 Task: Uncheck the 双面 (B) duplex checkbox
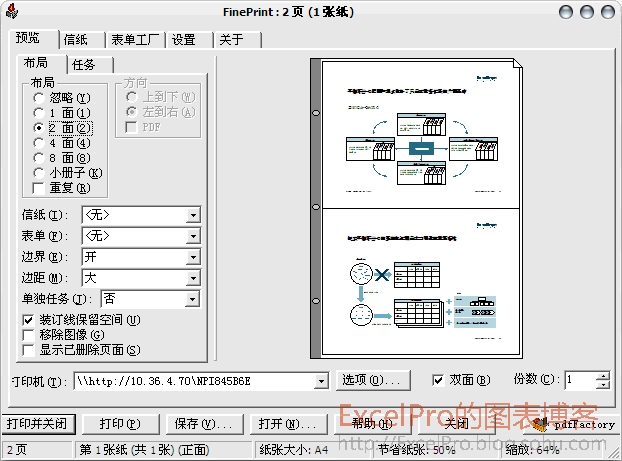point(438,380)
